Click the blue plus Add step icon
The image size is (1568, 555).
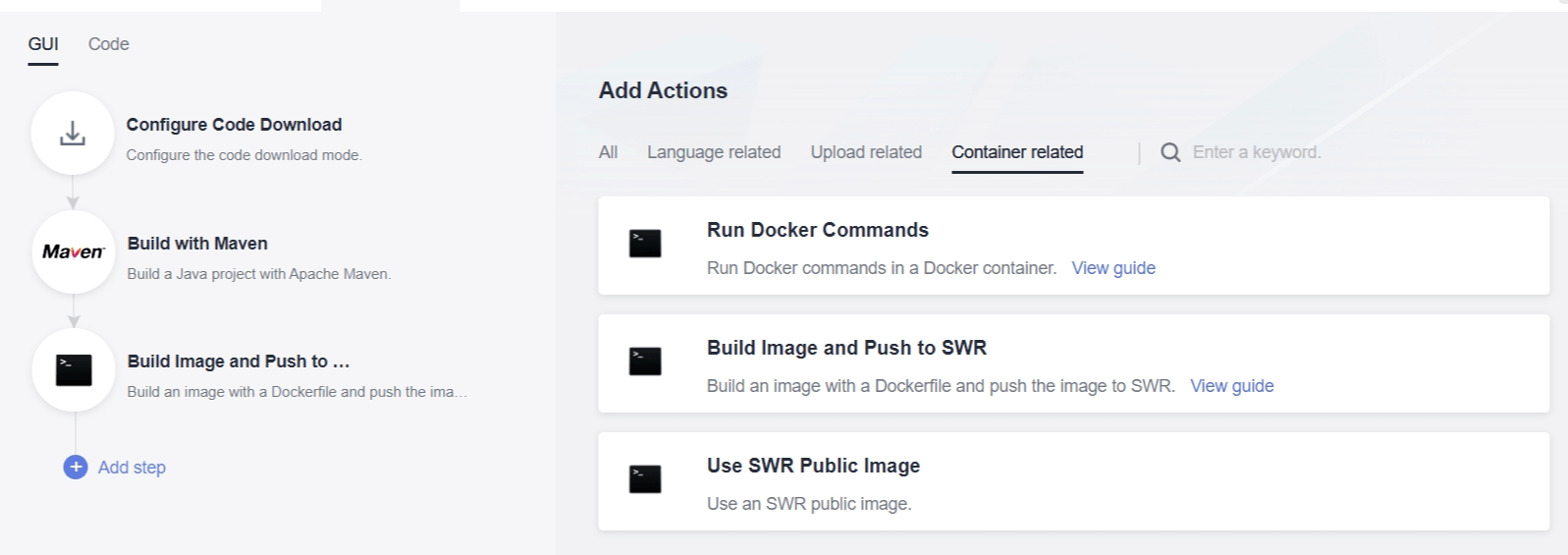pyautogui.click(x=76, y=468)
